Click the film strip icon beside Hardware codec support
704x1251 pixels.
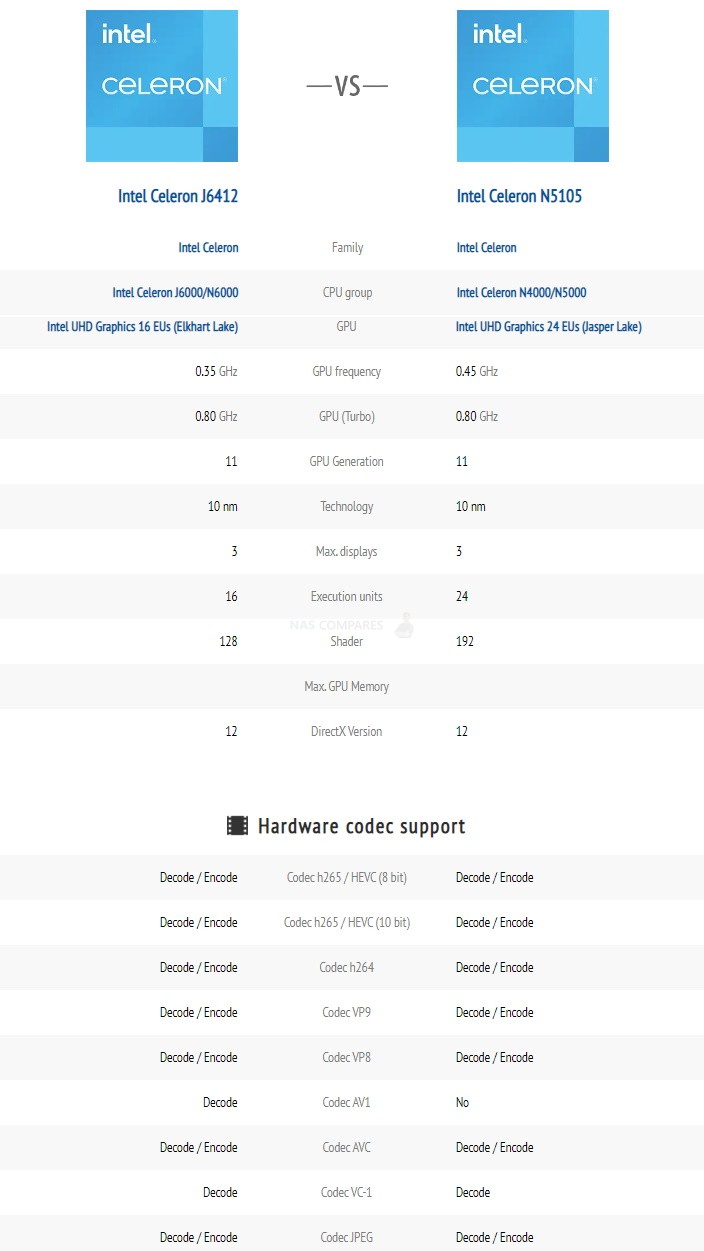pos(237,826)
